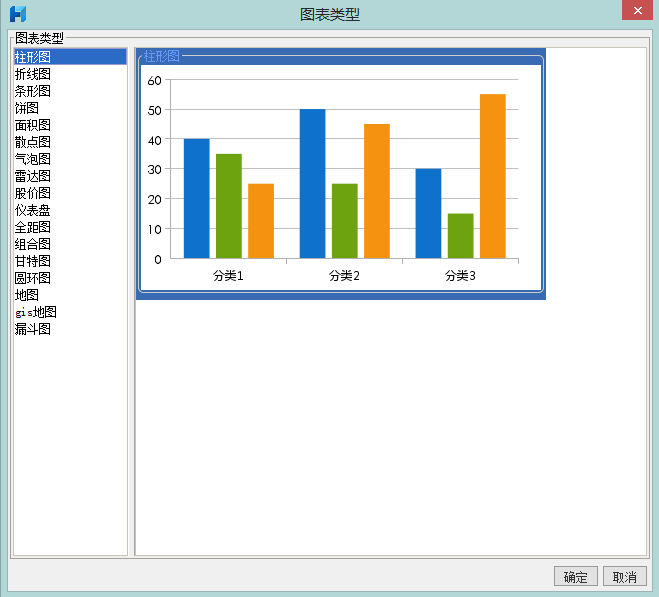The image size is (659, 597).
Task: Choose 圆环图 chart type
Action: pyautogui.click(x=70, y=278)
